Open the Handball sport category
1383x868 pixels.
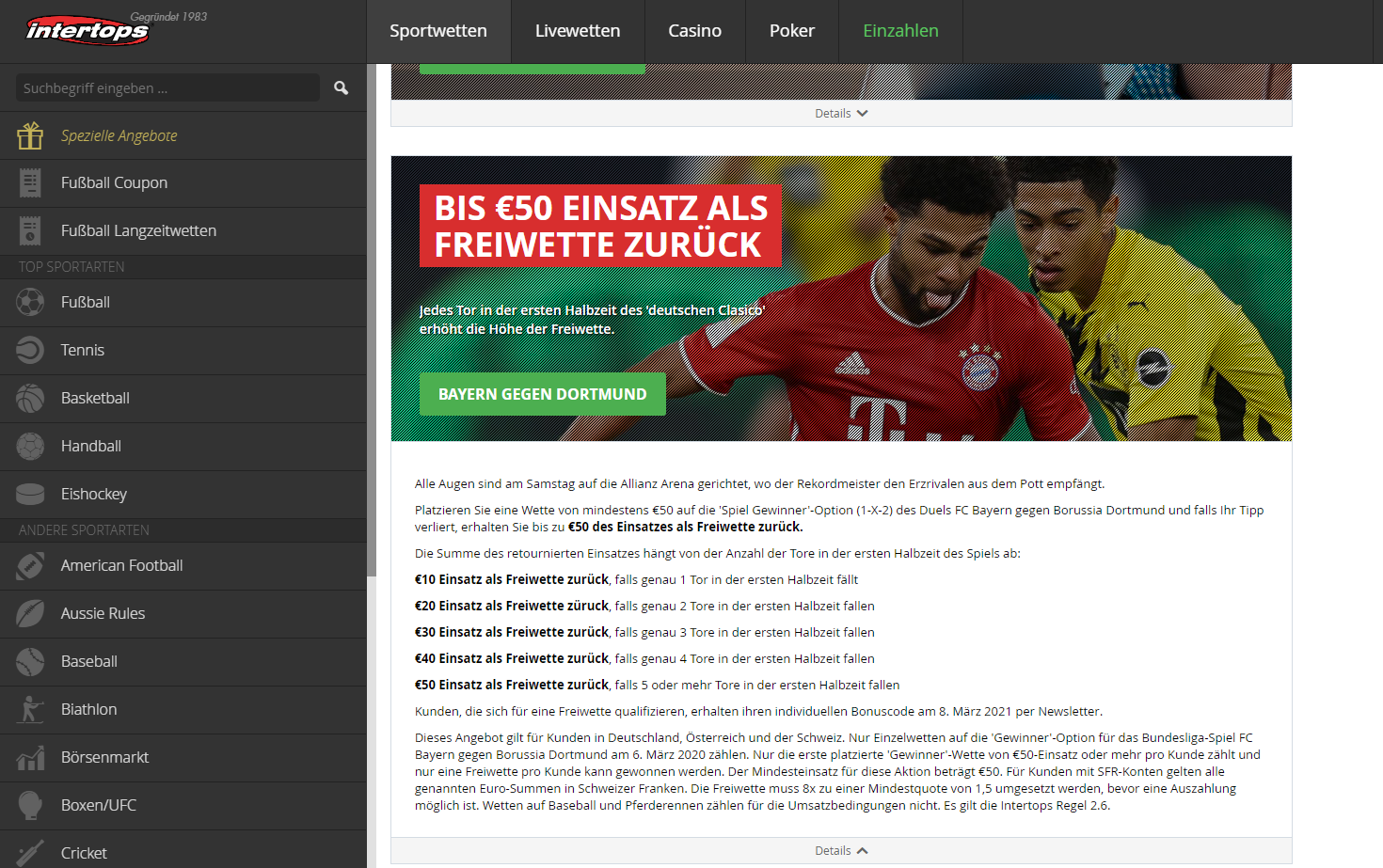click(x=183, y=446)
